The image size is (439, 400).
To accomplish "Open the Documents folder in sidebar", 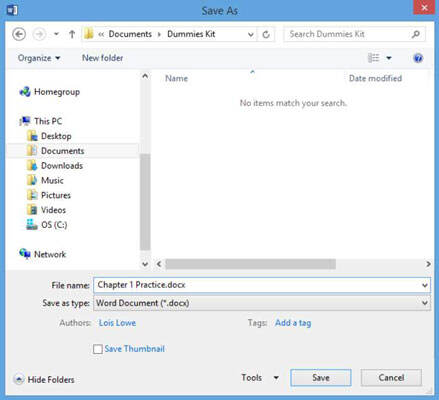I will tap(62, 151).
